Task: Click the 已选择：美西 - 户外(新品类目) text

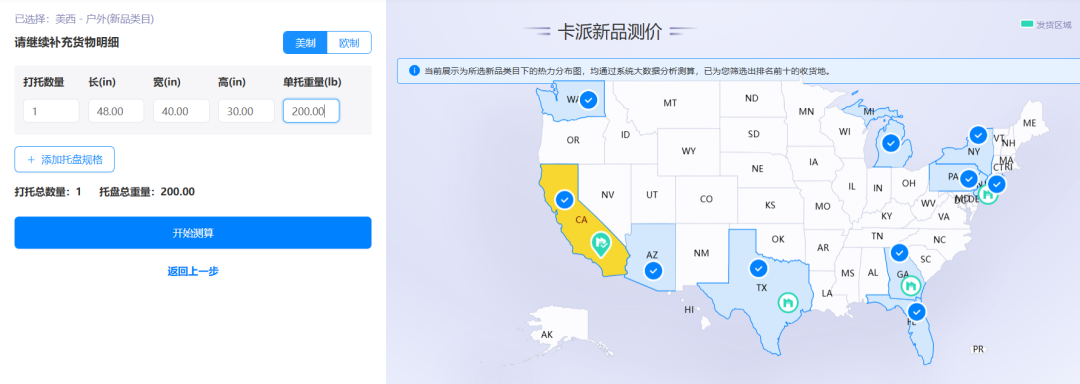Action: click(84, 19)
